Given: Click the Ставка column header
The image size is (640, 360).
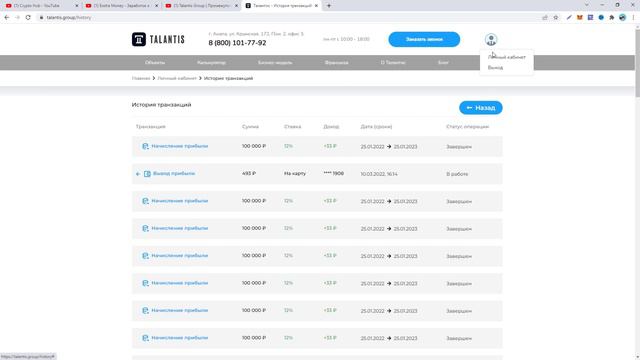Looking at the screenshot, I should (x=293, y=127).
